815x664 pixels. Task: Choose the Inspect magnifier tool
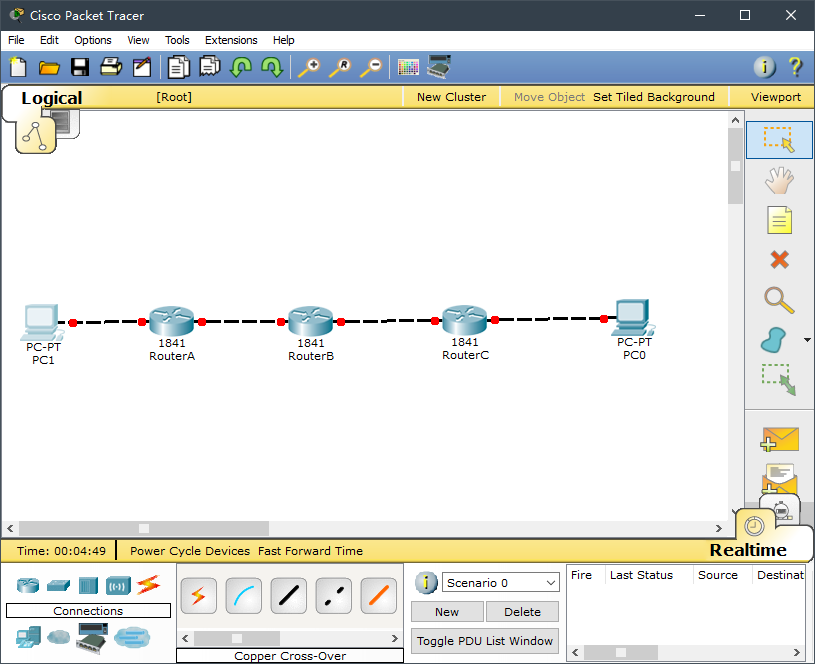779,300
